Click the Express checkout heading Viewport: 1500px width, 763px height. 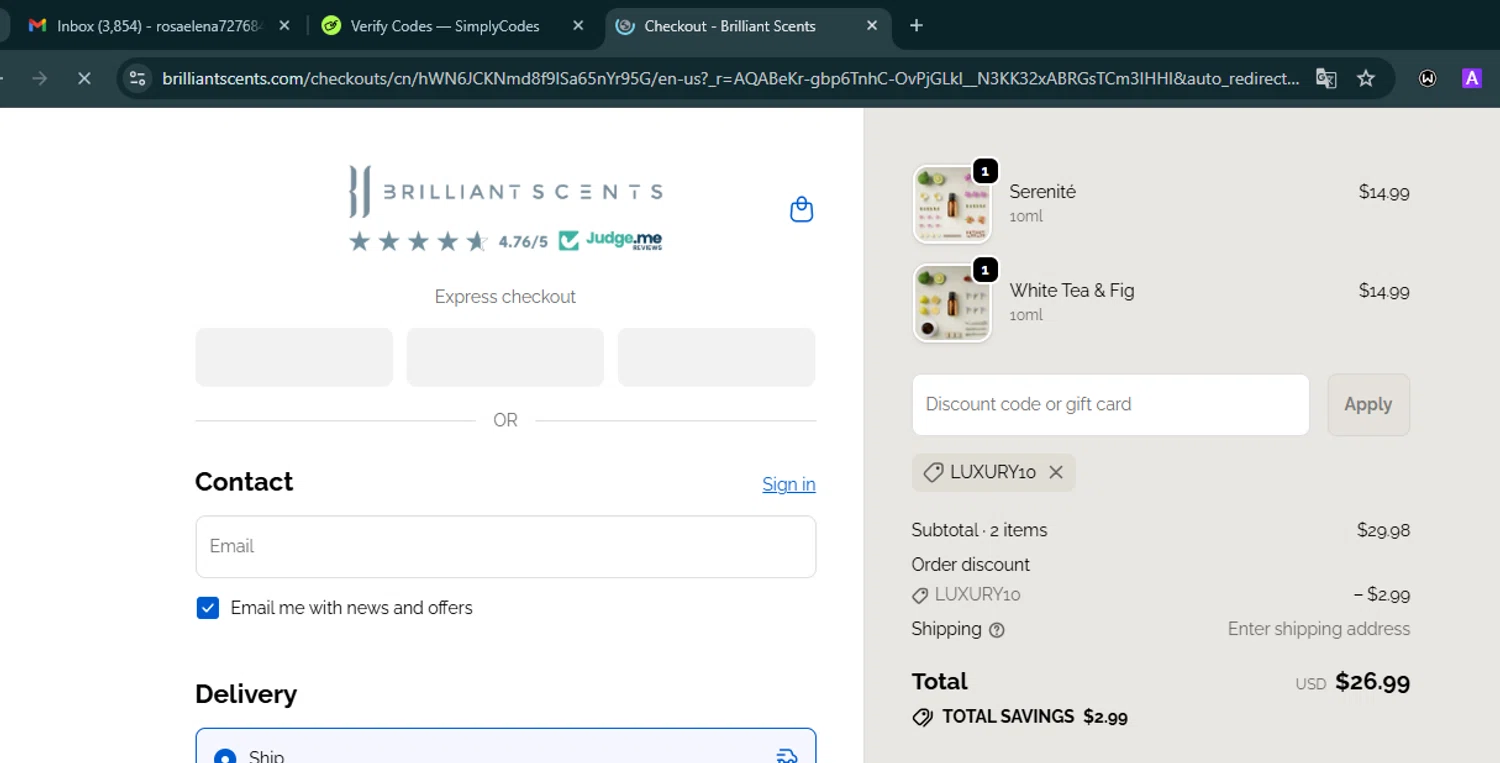click(505, 297)
